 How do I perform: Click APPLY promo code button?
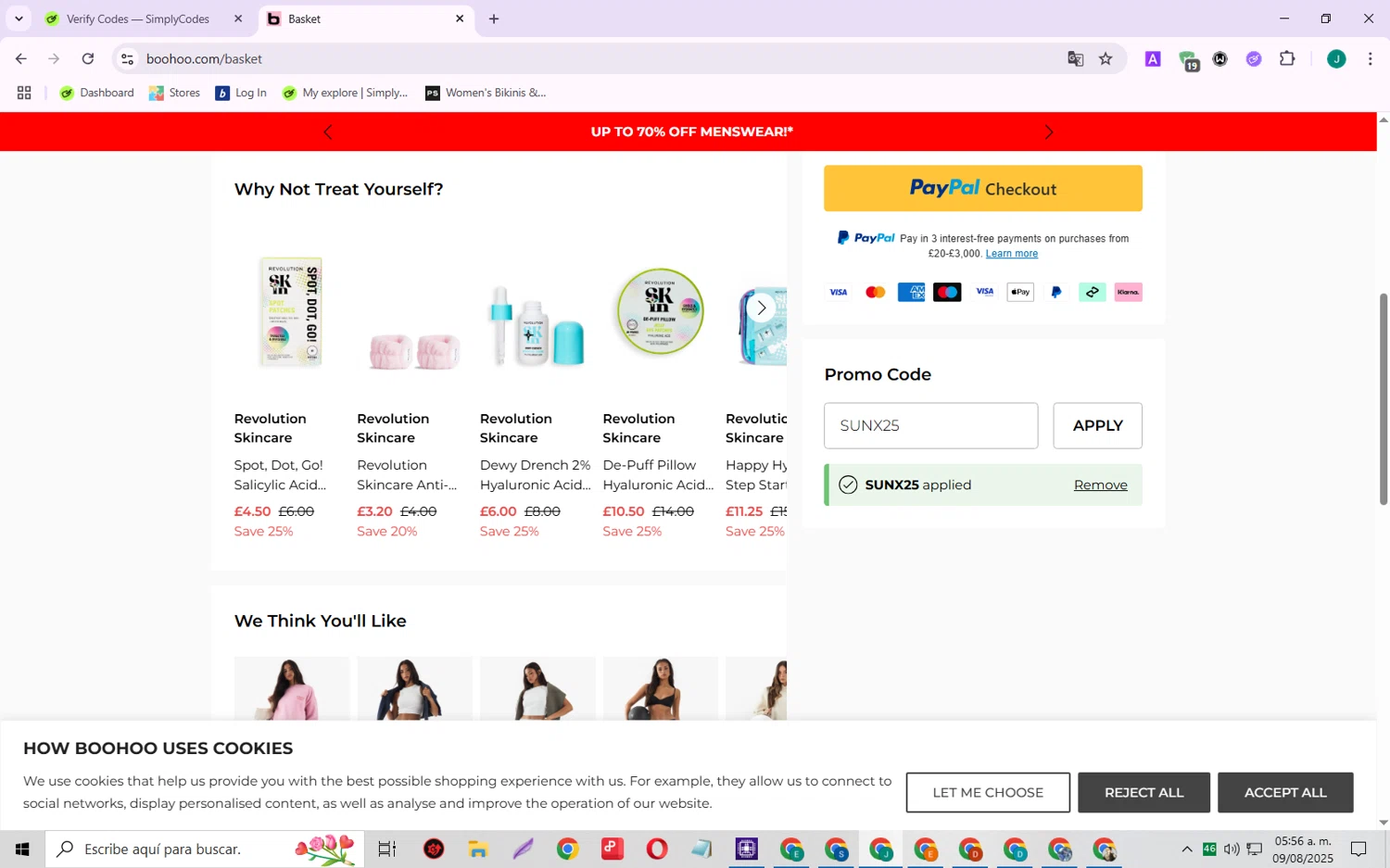tap(1097, 425)
